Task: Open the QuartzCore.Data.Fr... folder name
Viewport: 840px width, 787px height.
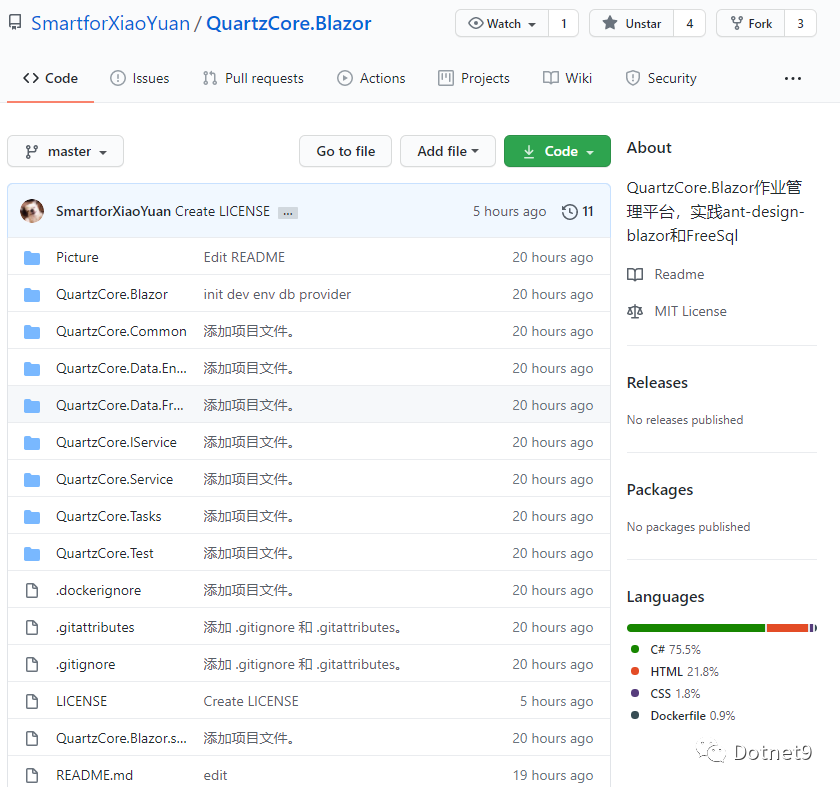Action: click(120, 406)
